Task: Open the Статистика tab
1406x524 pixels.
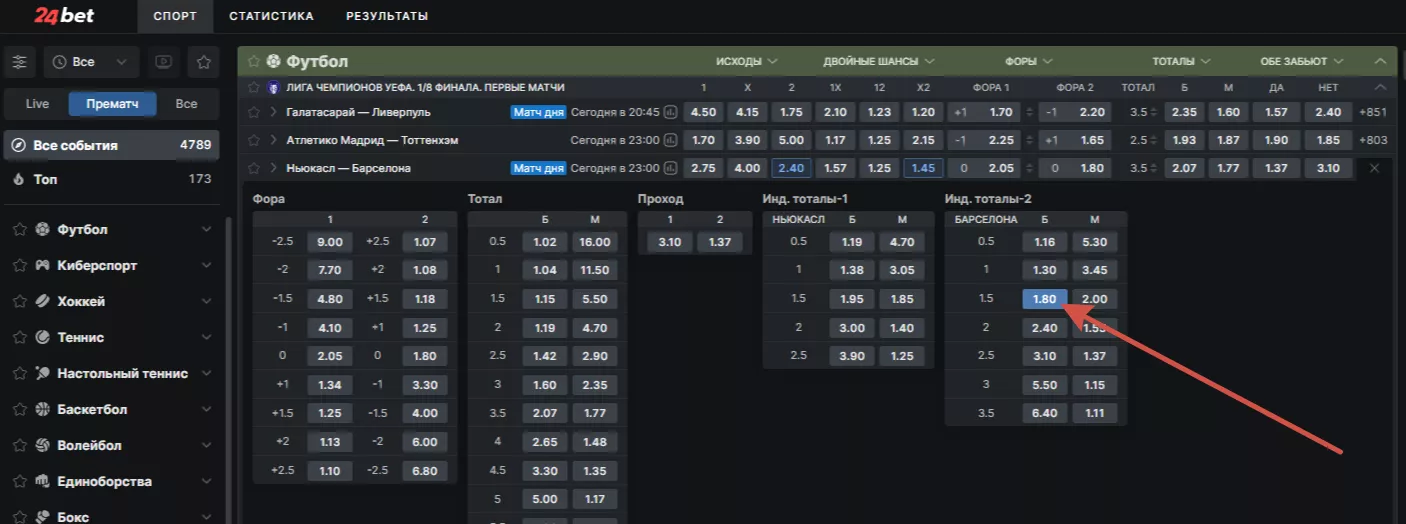Action: pos(271,16)
